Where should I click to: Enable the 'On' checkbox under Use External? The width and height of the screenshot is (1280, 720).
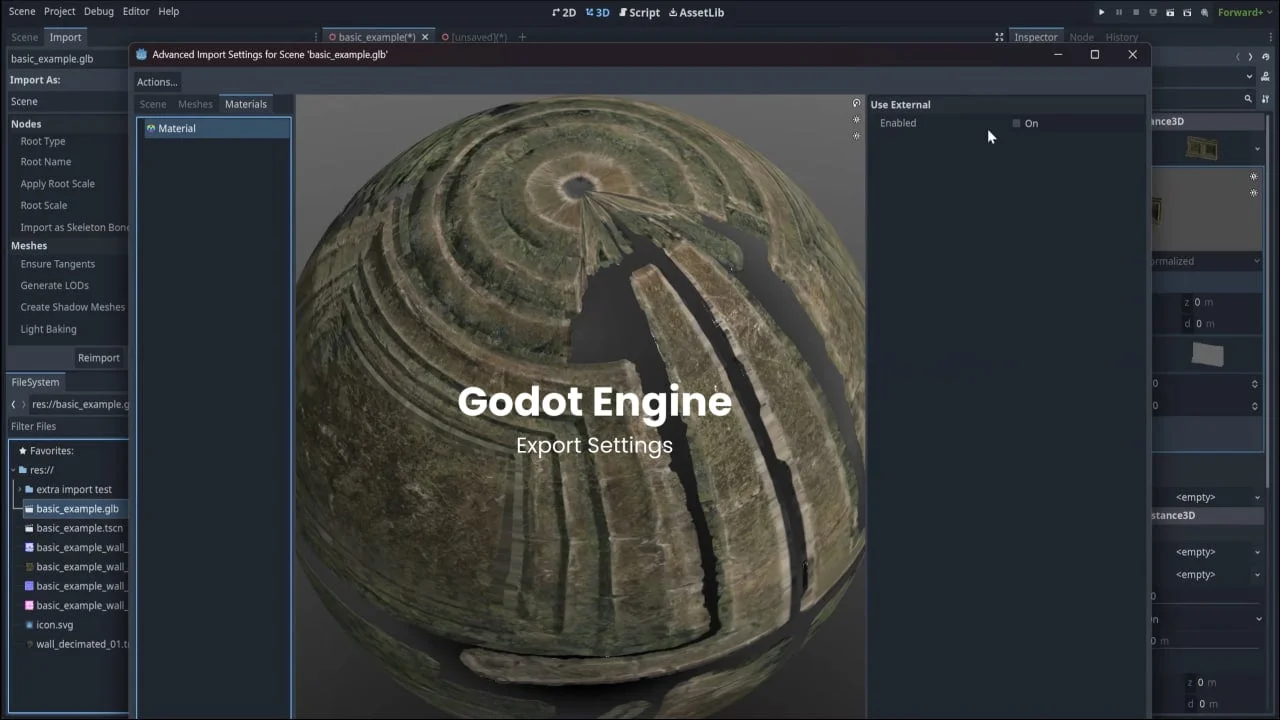(x=1016, y=123)
